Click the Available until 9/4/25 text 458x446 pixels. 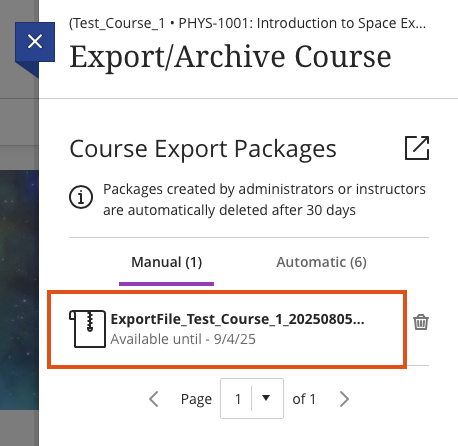coord(183,339)
